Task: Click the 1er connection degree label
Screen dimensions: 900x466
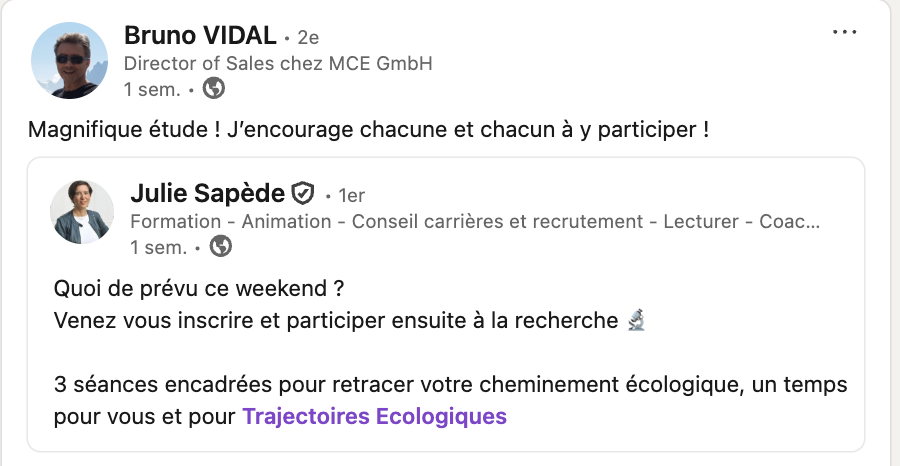Action: click(x=351, y=195)
